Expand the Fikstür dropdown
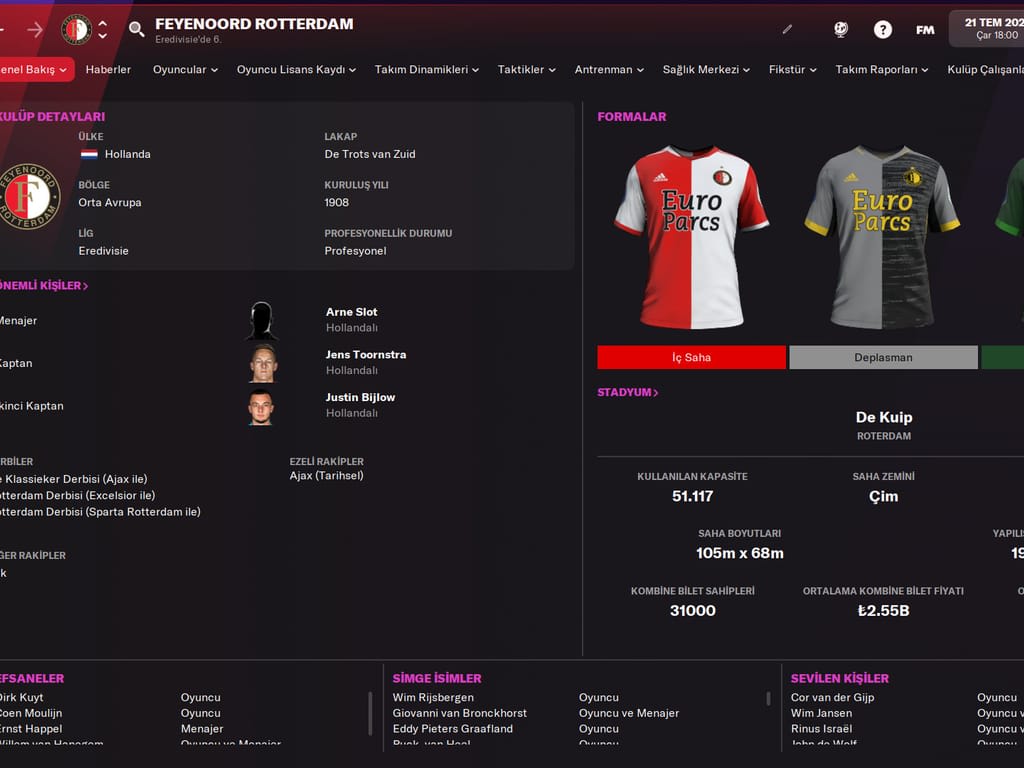 pos(793,69)
